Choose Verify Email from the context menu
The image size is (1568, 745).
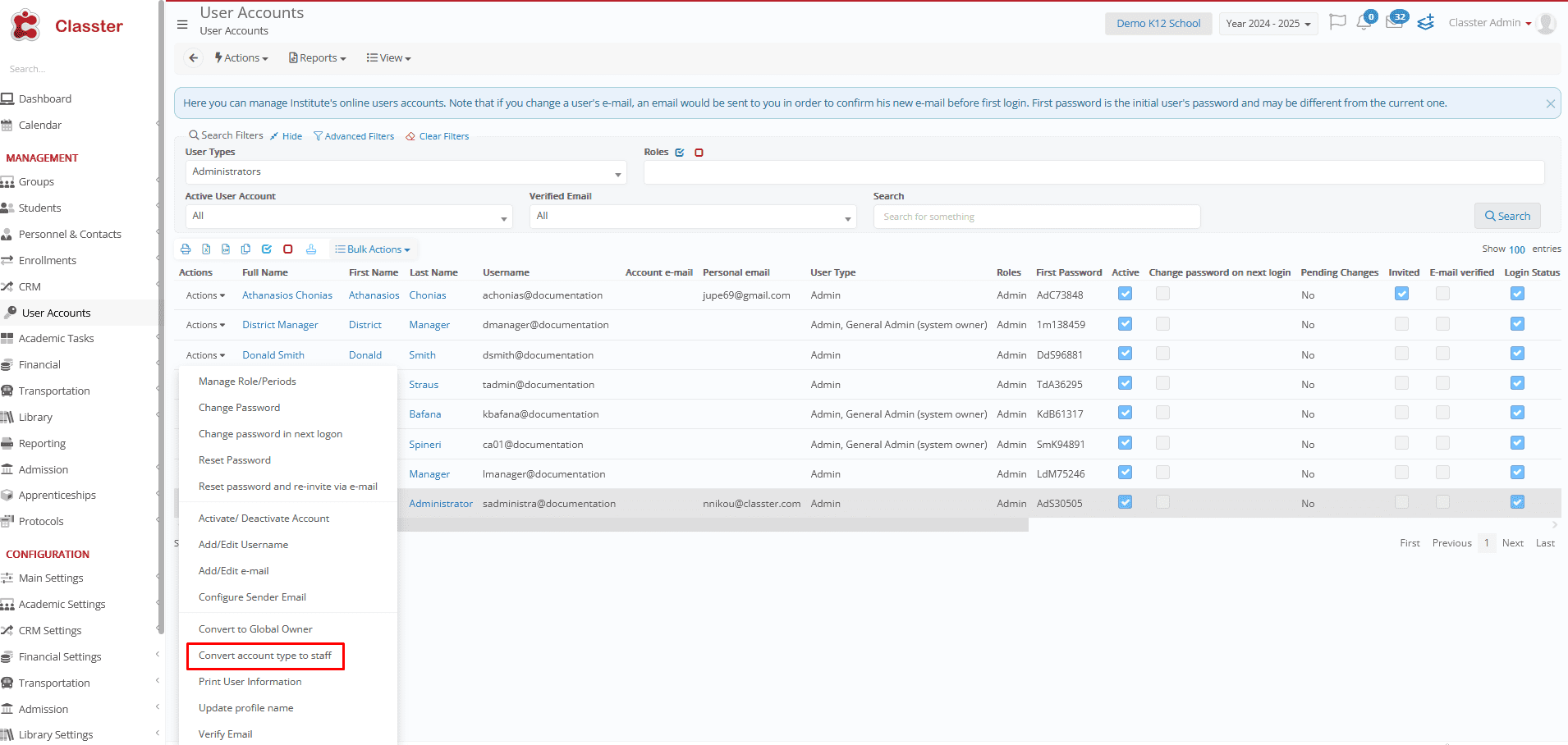coord(225,734)
